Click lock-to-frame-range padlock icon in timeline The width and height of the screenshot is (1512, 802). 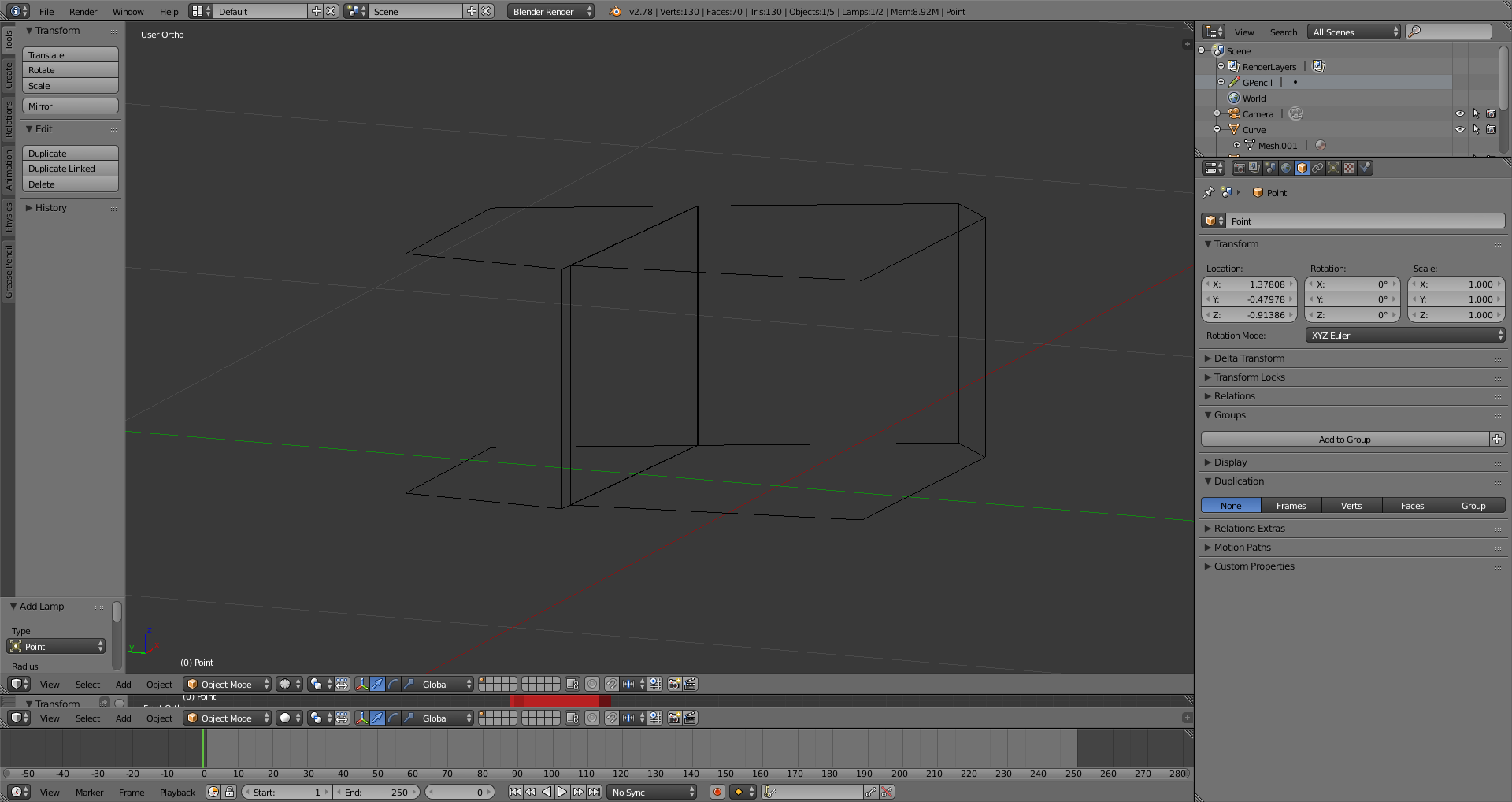[229, 792]
